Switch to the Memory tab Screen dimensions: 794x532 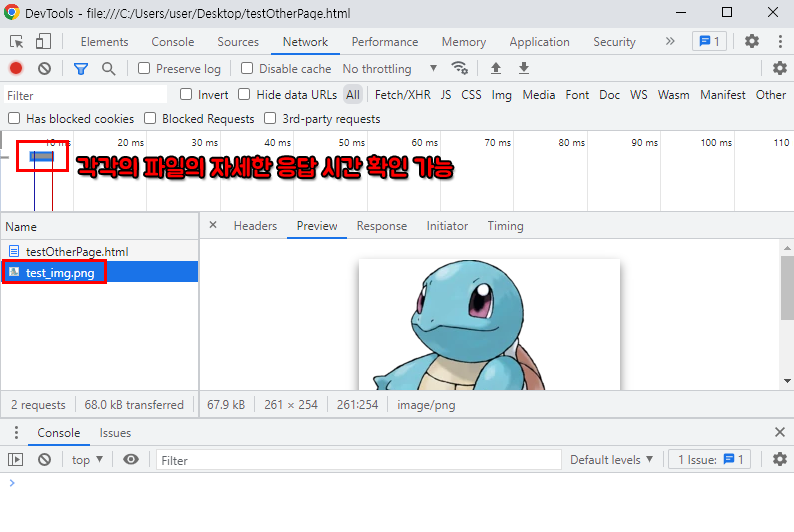click(464, 42)
